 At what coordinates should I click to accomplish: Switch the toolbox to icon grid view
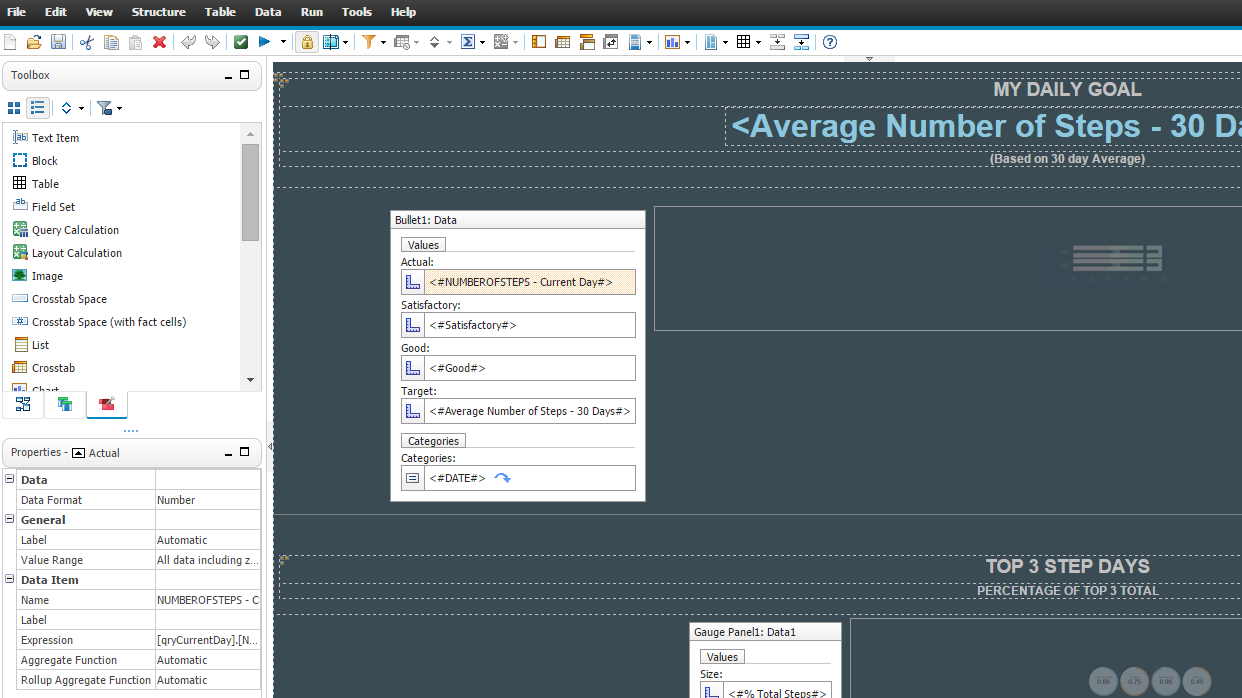point(14,108)
